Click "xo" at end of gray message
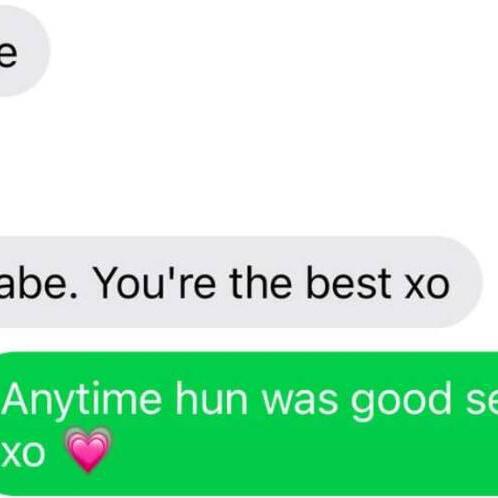The height and width of the screenshot is (498, 498). tap(427, 286)
